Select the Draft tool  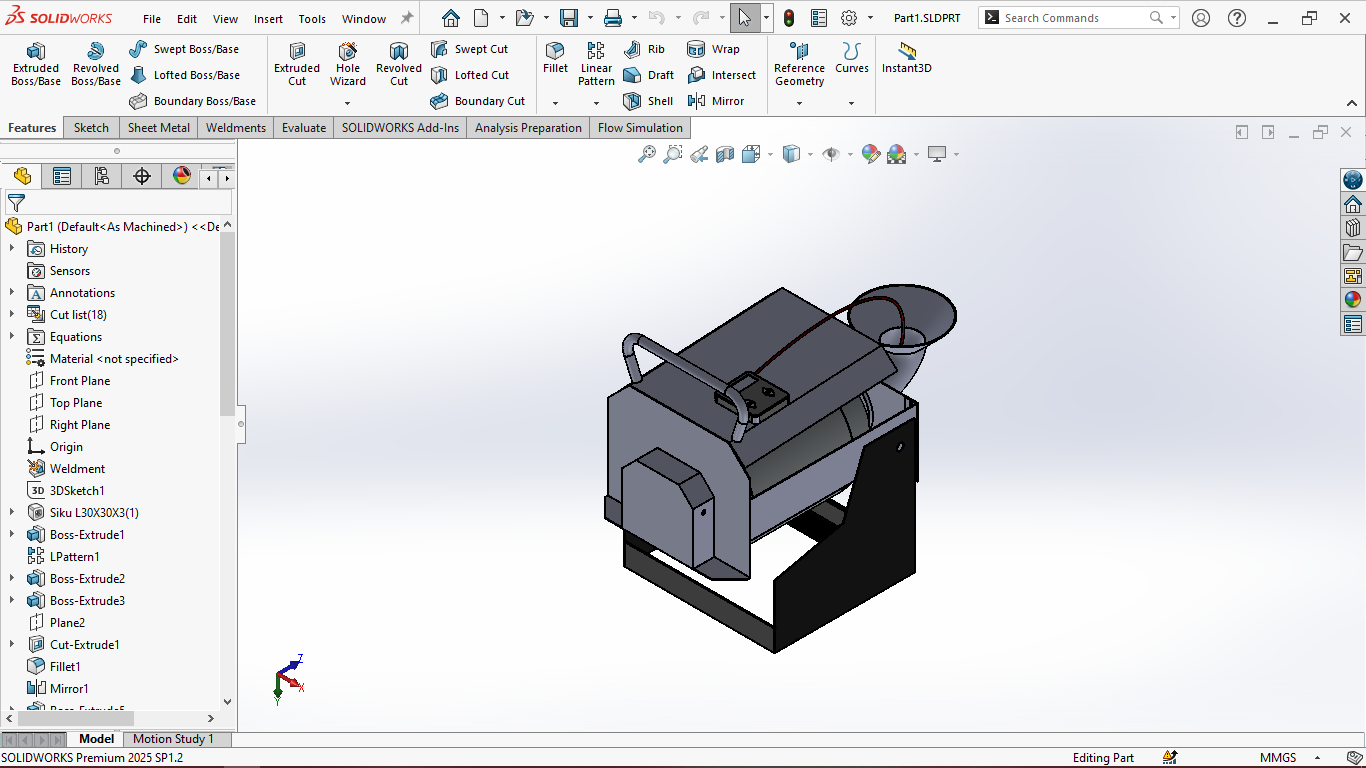tap(648, 75)
